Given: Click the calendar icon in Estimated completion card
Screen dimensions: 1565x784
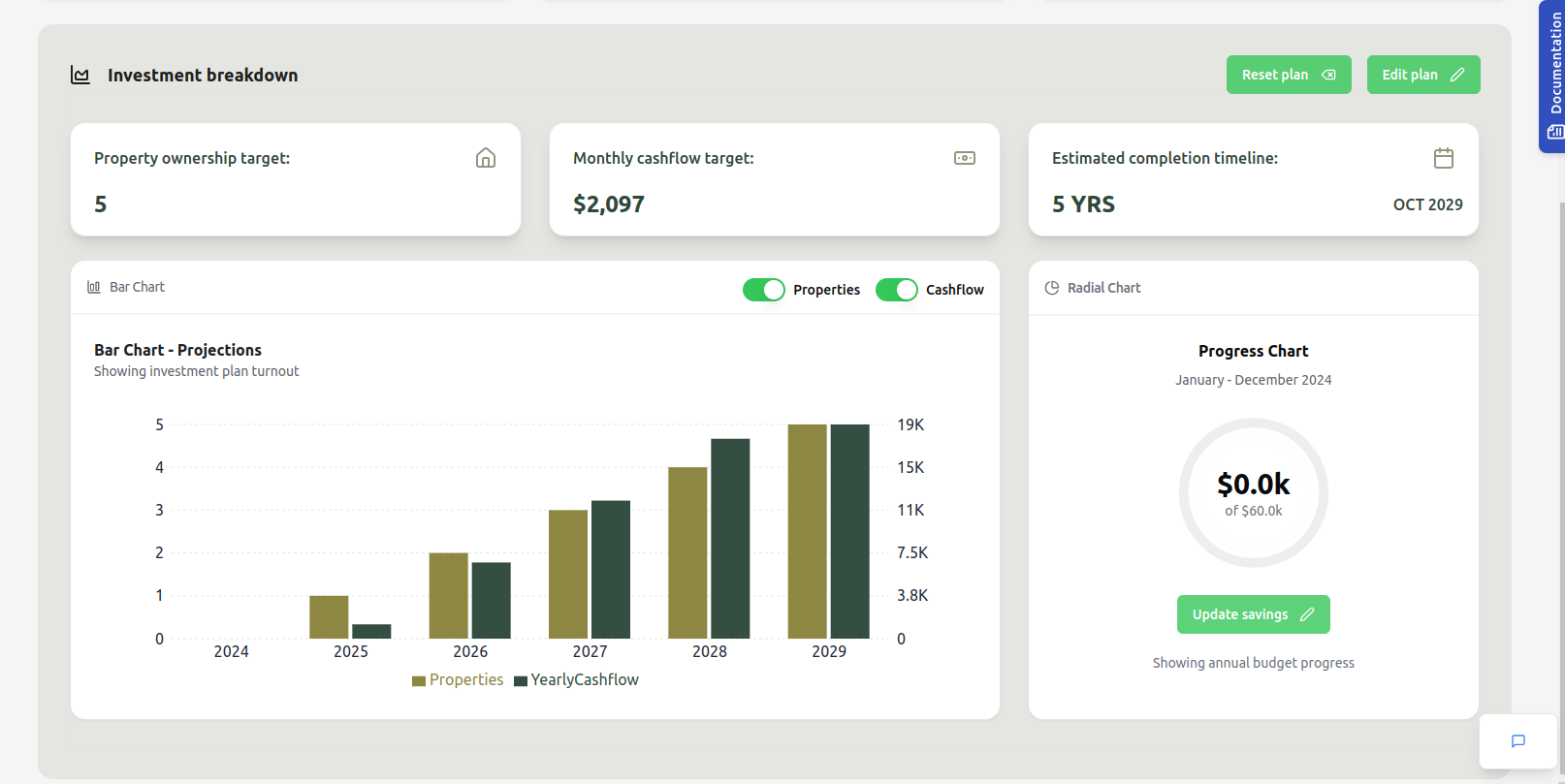Looking at the screenshot, I should [1443, 158].
